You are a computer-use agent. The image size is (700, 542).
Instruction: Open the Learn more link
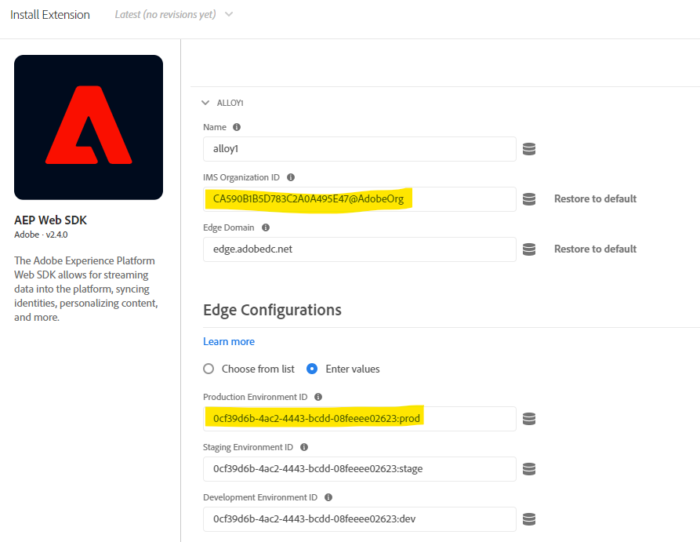(x=228, y=341)
